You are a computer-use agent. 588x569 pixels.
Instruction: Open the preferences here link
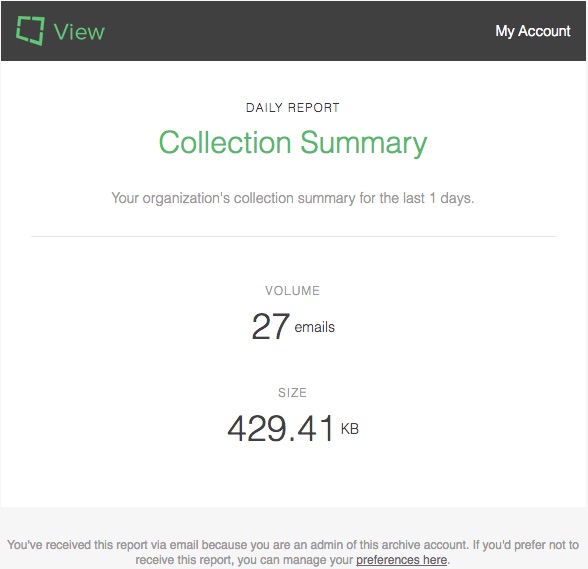coord(401,560)
